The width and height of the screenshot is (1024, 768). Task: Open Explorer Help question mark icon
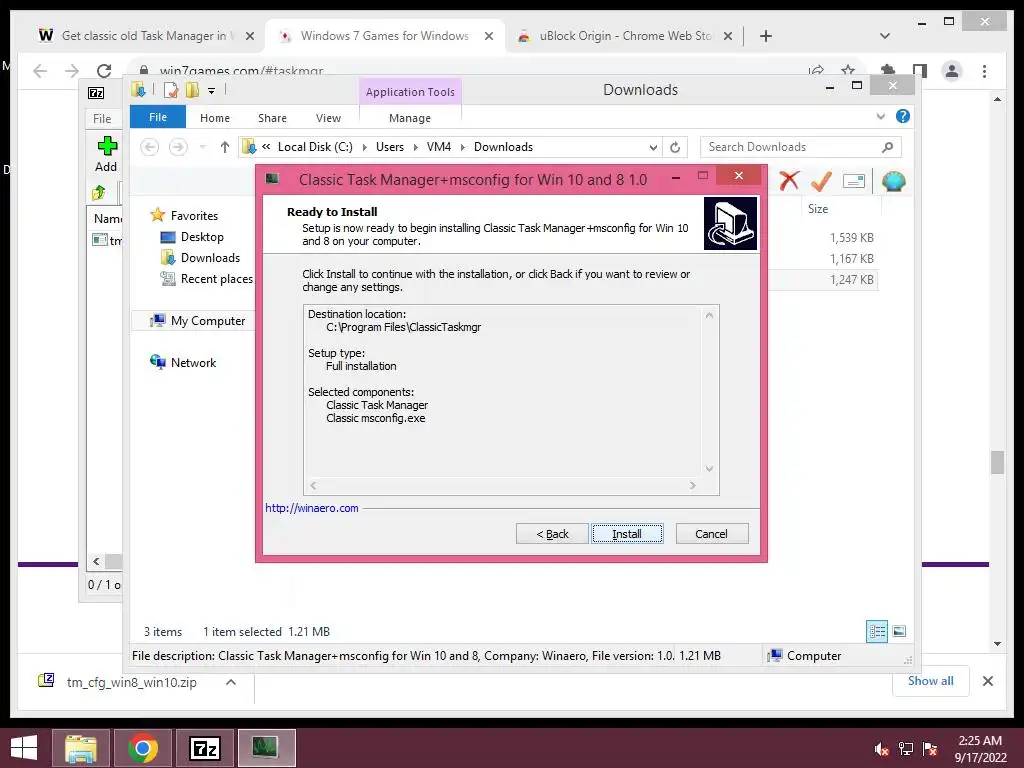[x=903, y=116]
